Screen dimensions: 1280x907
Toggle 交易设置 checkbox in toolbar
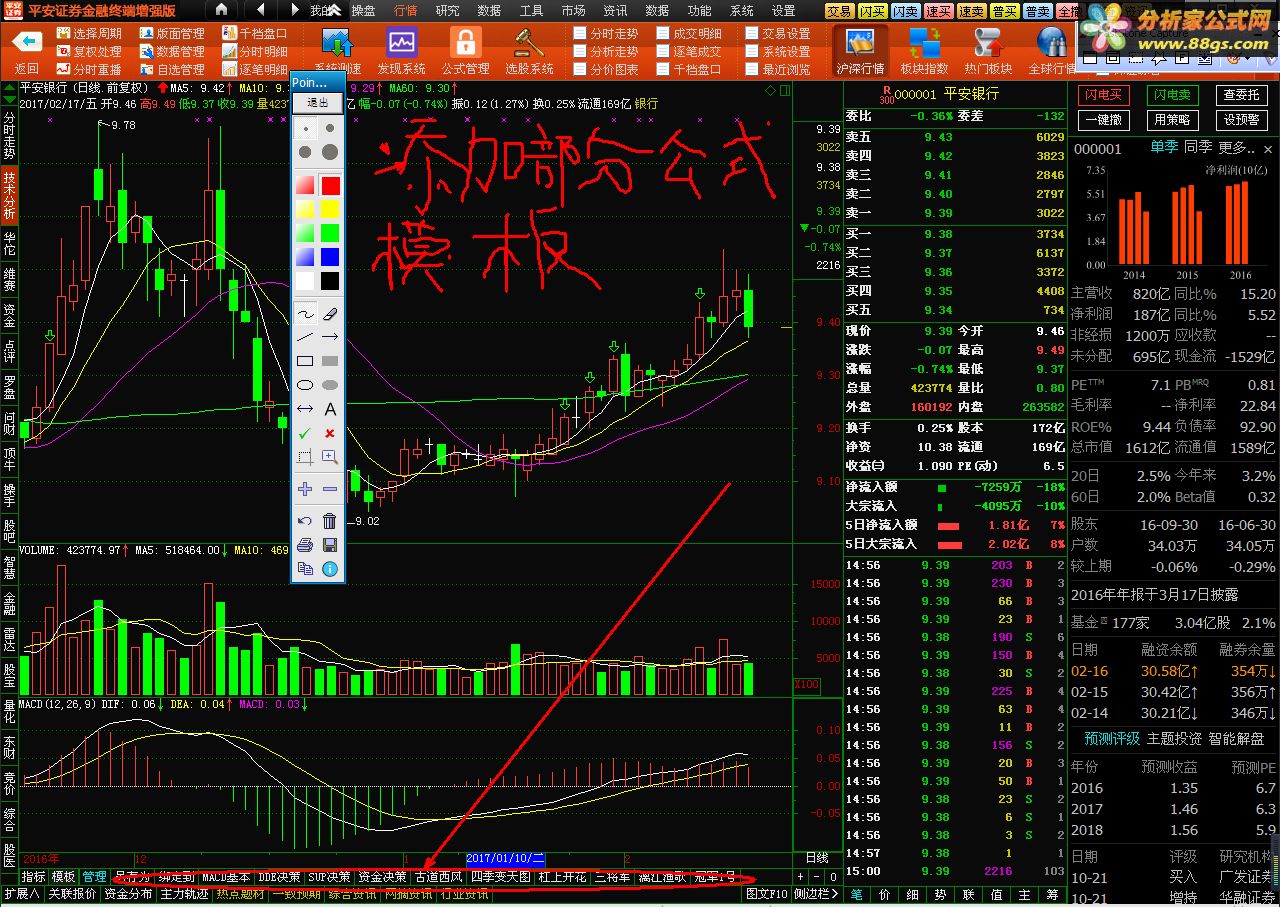point(753,33)
